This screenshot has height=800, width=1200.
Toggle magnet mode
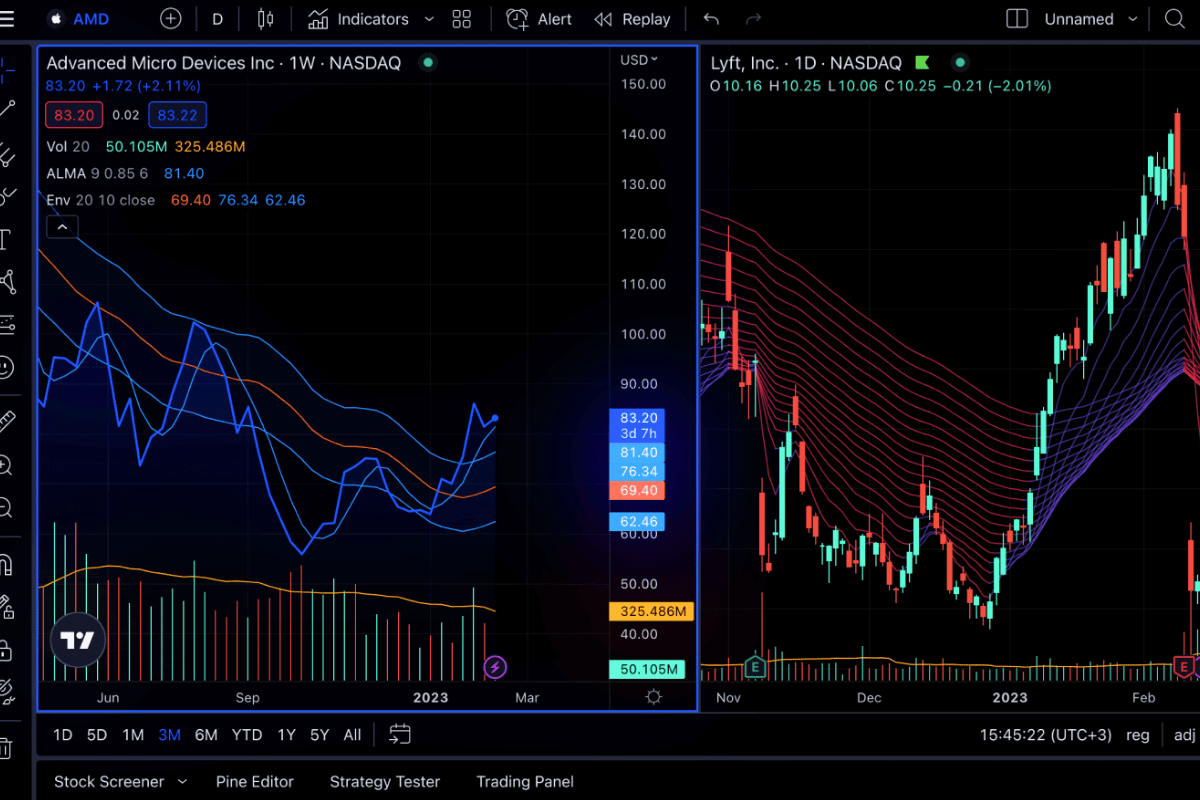click(6, 563)
